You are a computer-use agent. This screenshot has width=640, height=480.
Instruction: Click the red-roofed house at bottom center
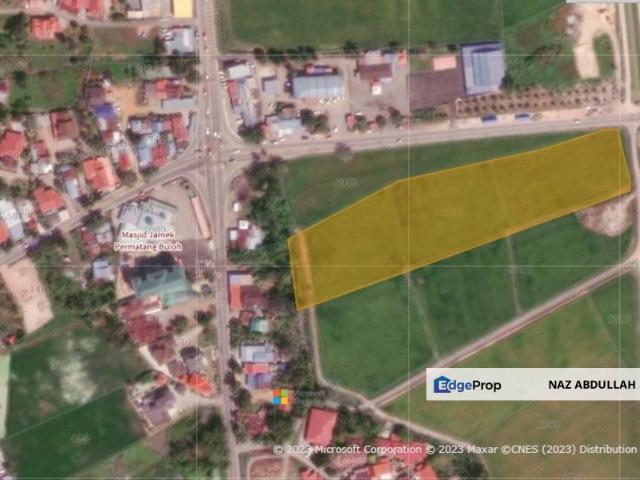tap(320, 427)
